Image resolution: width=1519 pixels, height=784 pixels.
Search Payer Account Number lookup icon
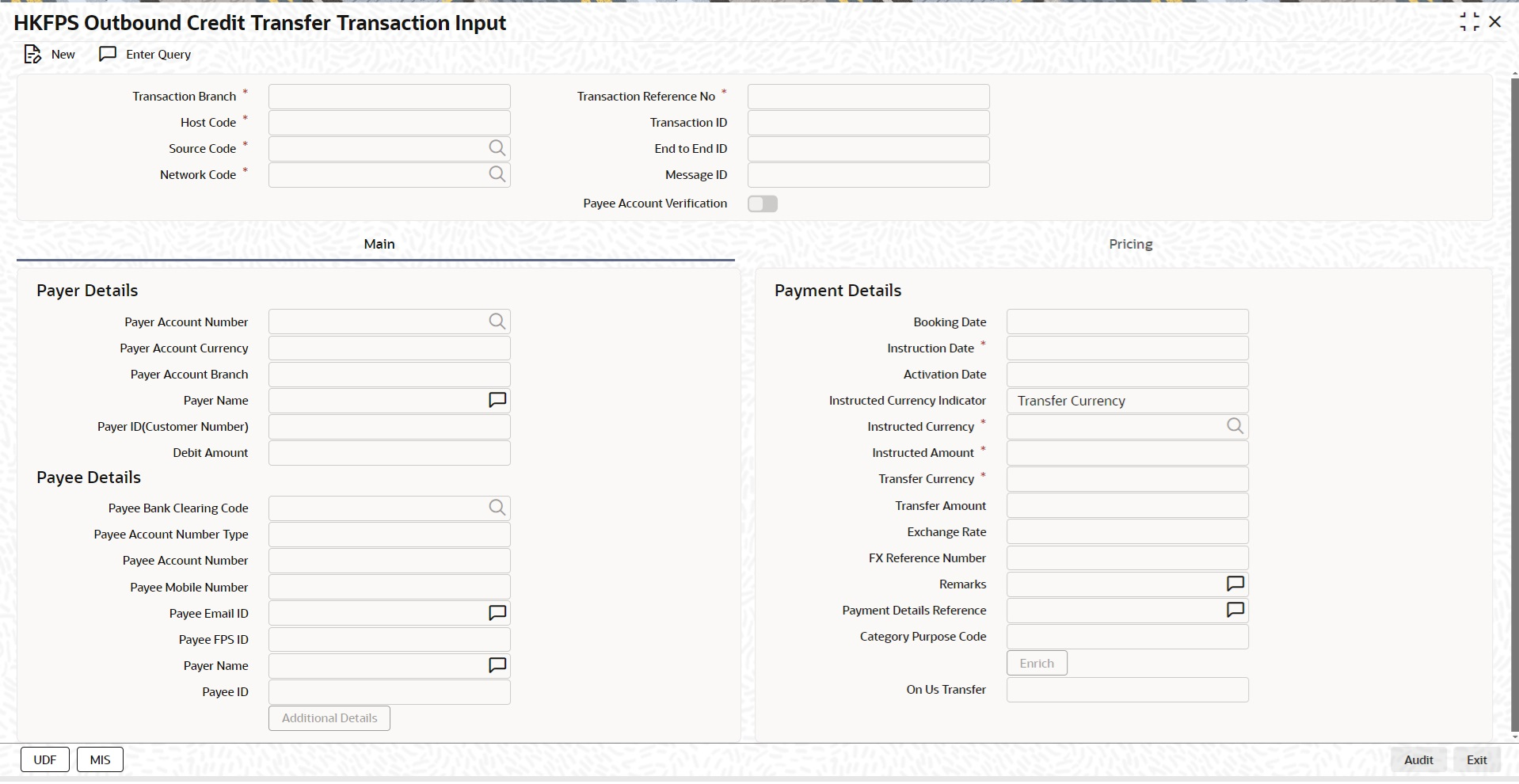[497, 322]
